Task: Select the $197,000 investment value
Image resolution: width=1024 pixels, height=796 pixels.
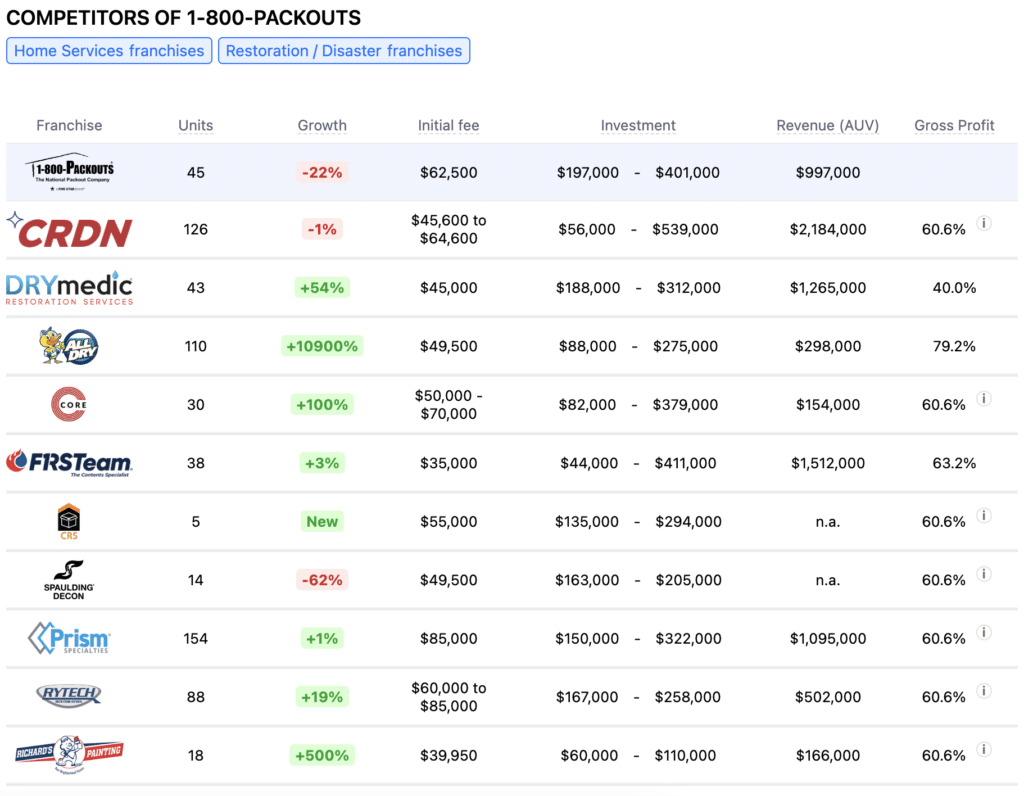Action: tap(588, 172)
